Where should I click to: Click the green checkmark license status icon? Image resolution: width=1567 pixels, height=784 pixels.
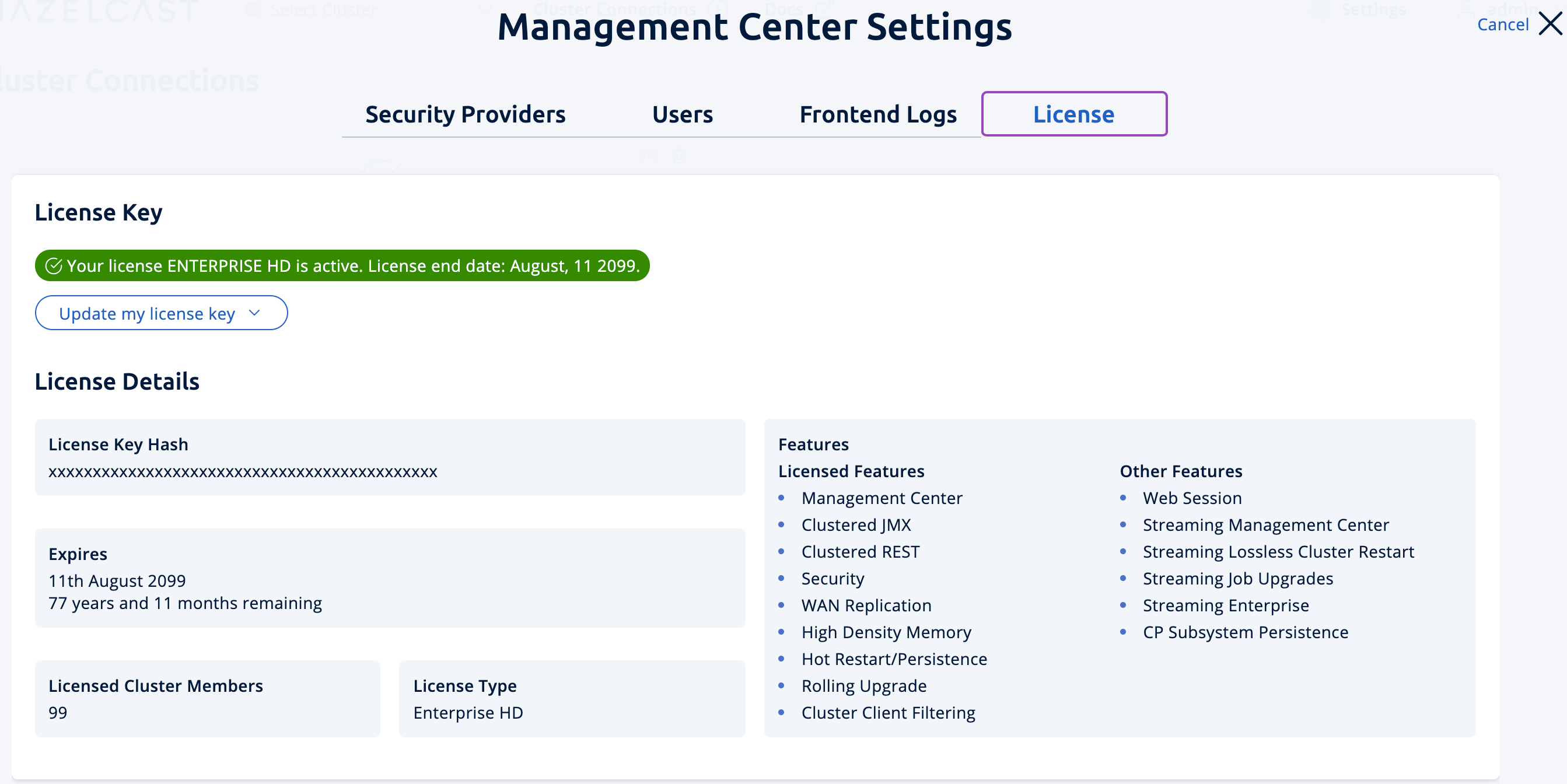point(54,266)
